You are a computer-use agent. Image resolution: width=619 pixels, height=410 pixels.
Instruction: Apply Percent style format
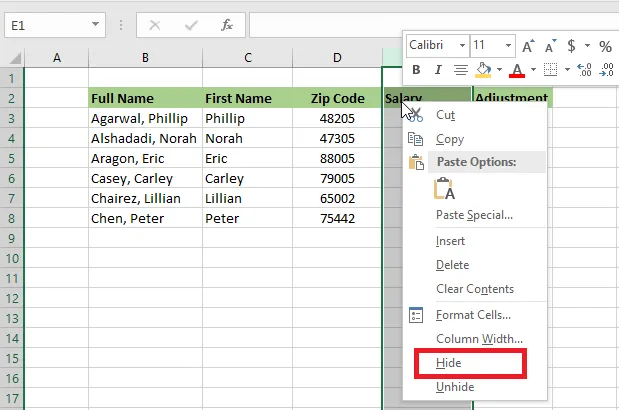click(x=605, y=46)
